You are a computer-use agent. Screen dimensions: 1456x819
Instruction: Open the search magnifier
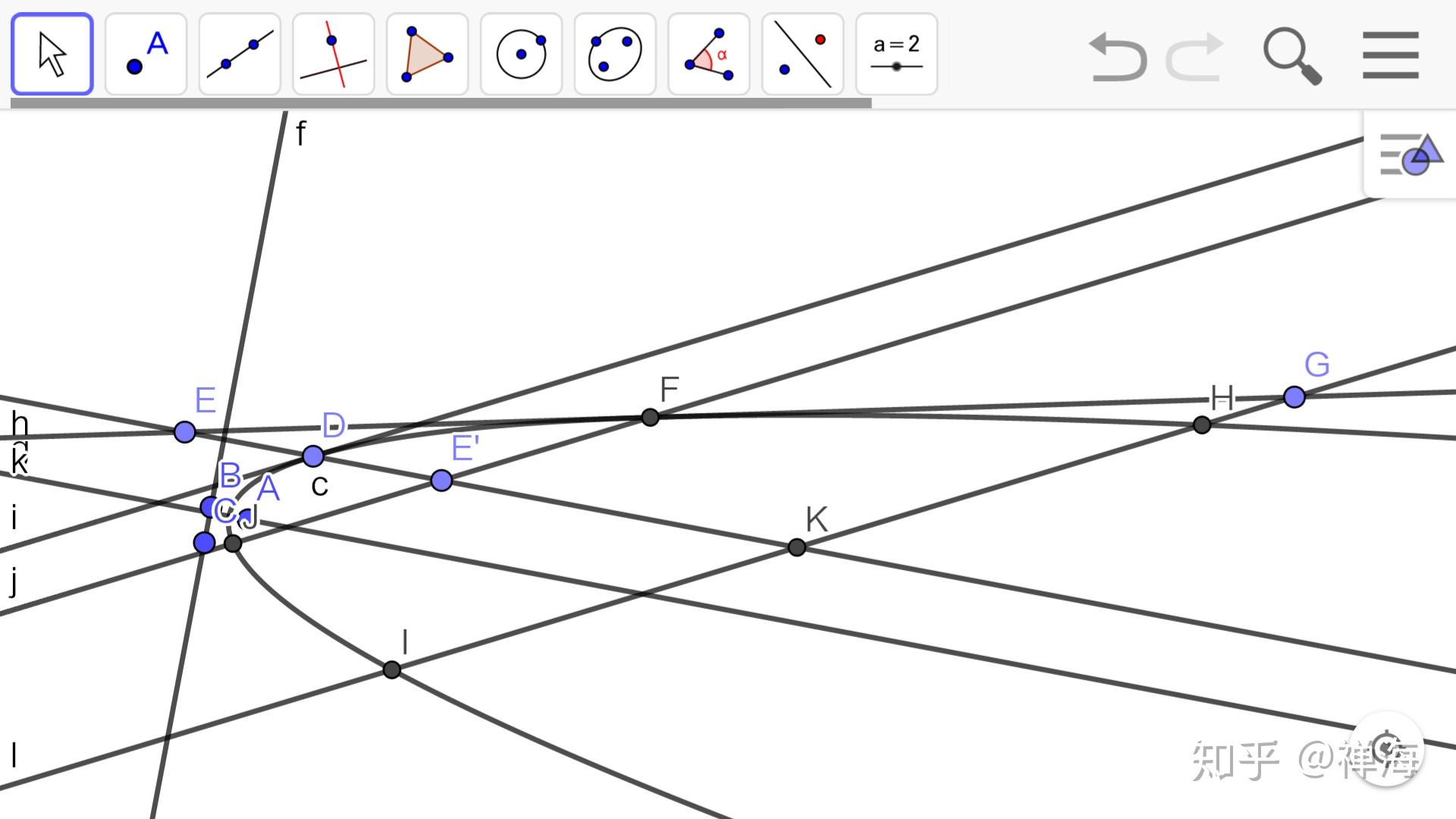click(x=1292, y=56)
